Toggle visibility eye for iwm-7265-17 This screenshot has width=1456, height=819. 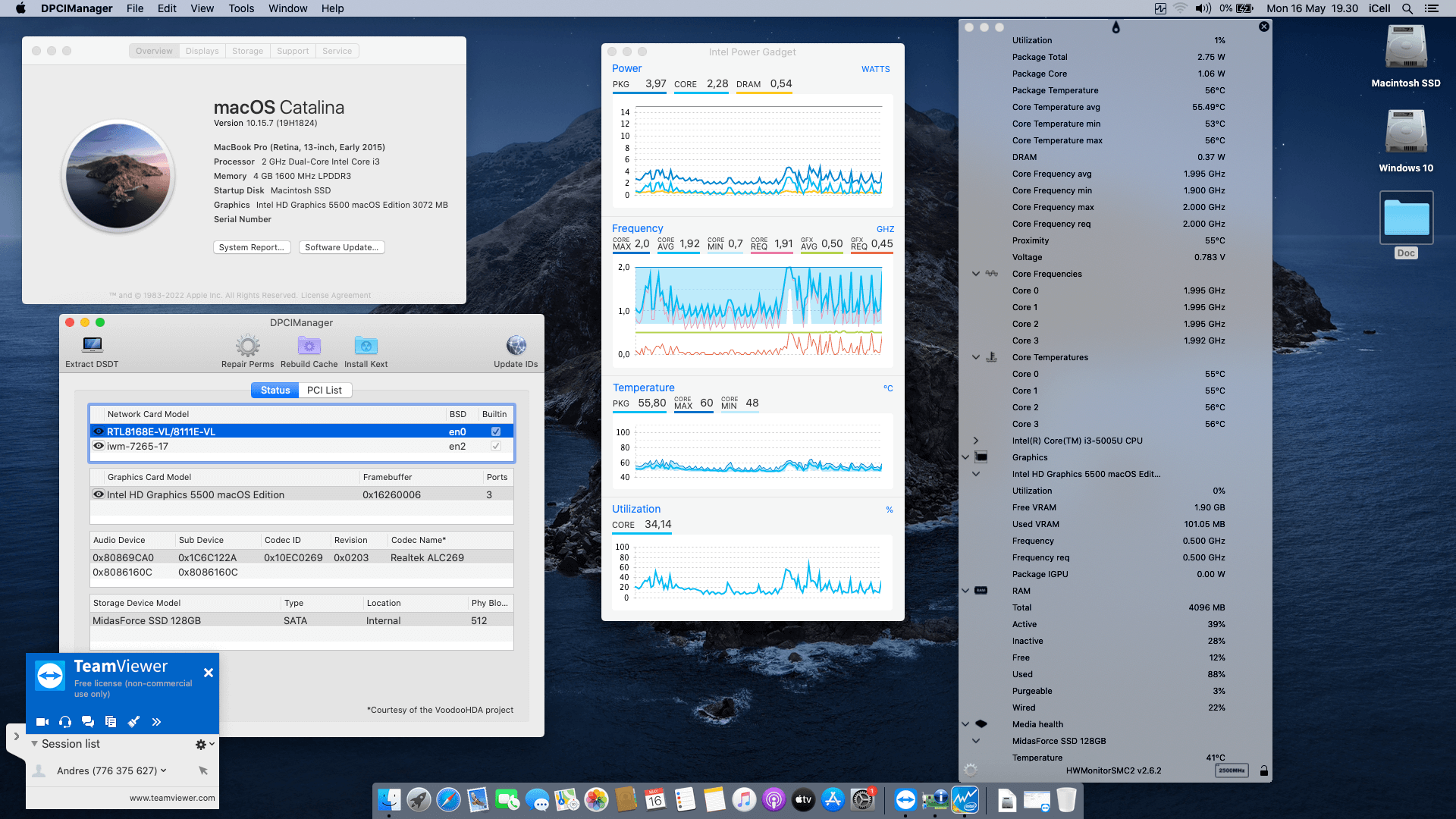point(99,446)
